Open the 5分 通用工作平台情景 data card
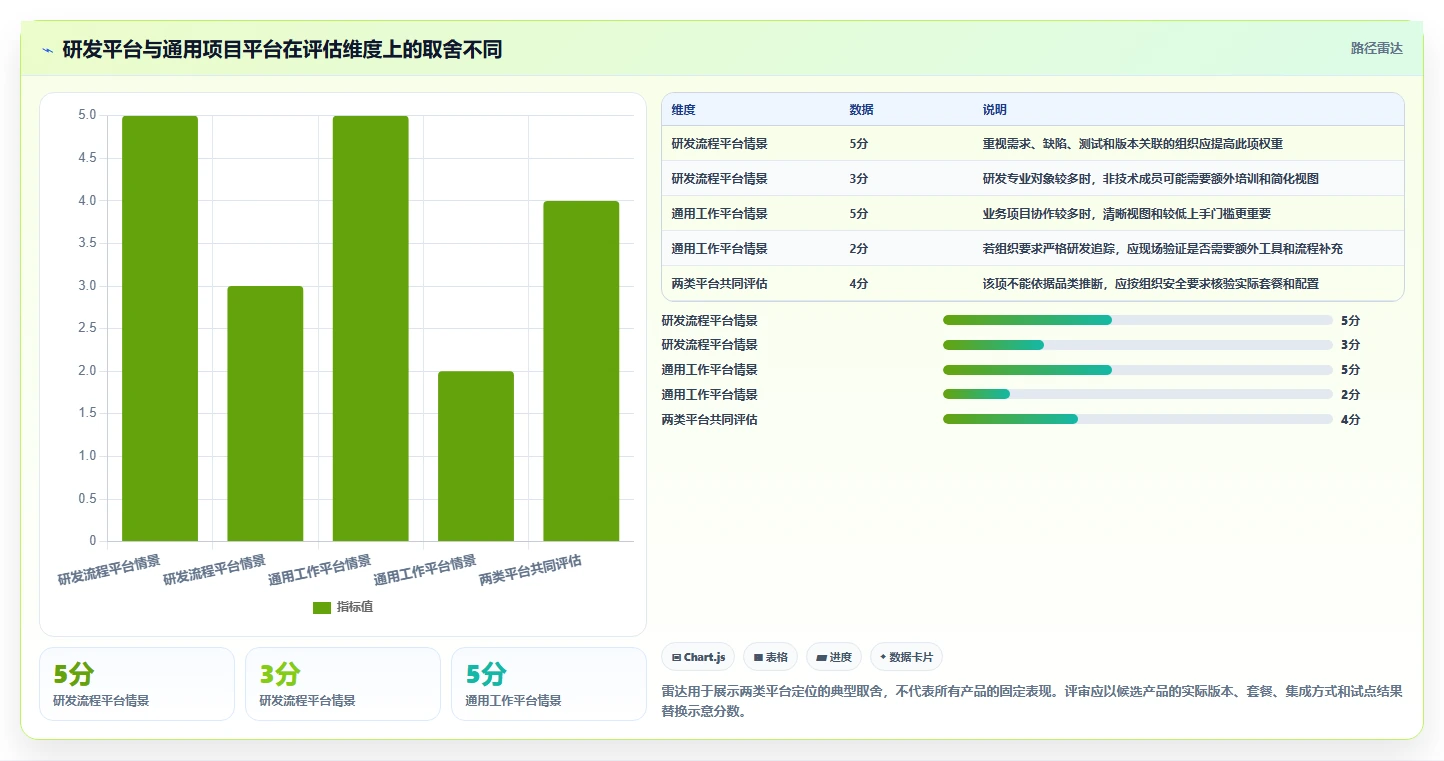 [549, 684]
